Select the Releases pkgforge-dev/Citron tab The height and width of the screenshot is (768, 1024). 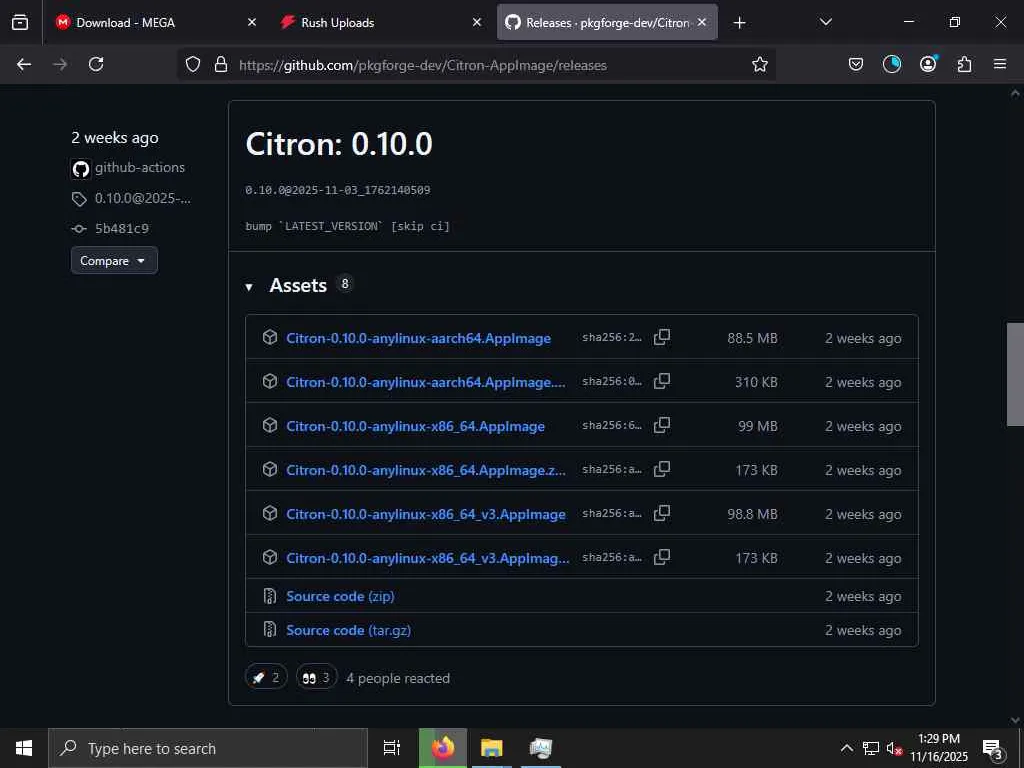[607, 23]
